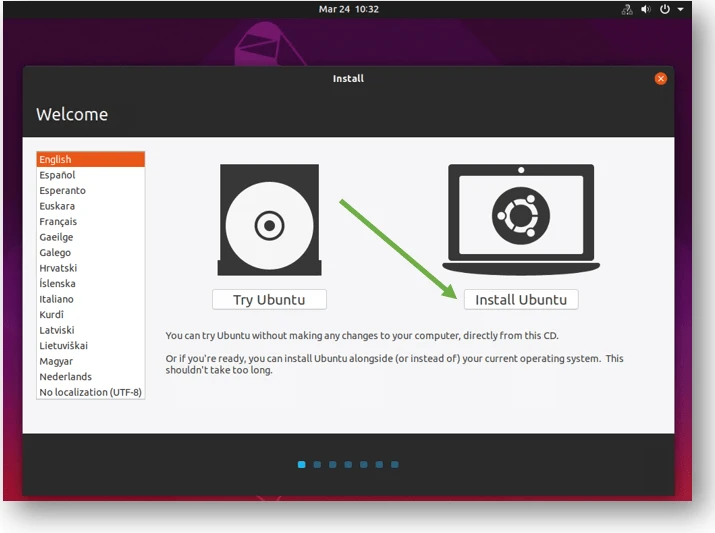Choose Français language
Viewport: 715px width, 533px height.
click(x=90, y=221)
